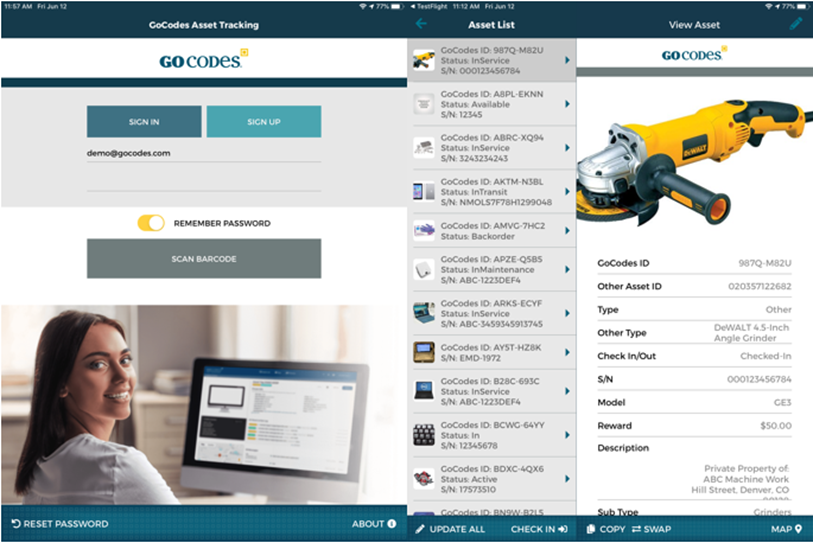The height and width of the screenshot is (543, 813).
Task: Toggle the Remember Password switch
Action: pos(151,223)
